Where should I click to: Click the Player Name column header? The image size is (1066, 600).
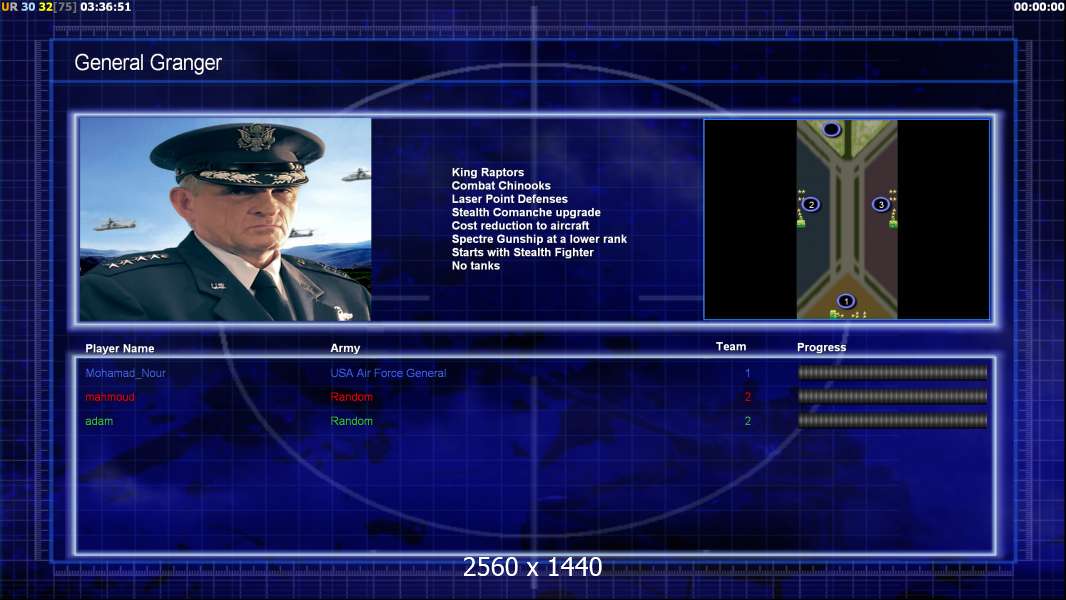coord(120,348)
